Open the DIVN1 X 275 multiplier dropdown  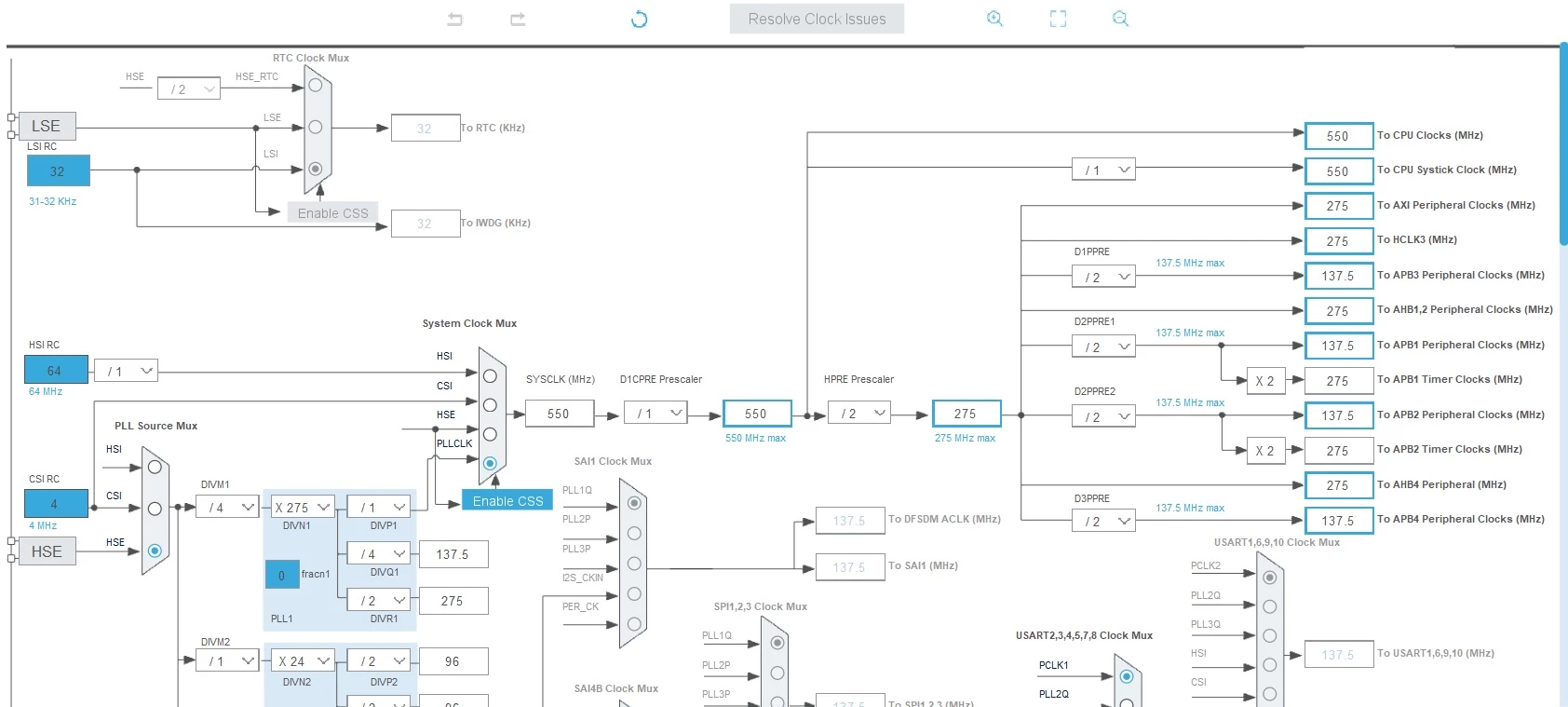pyautogui.click(x=303, y=507)
